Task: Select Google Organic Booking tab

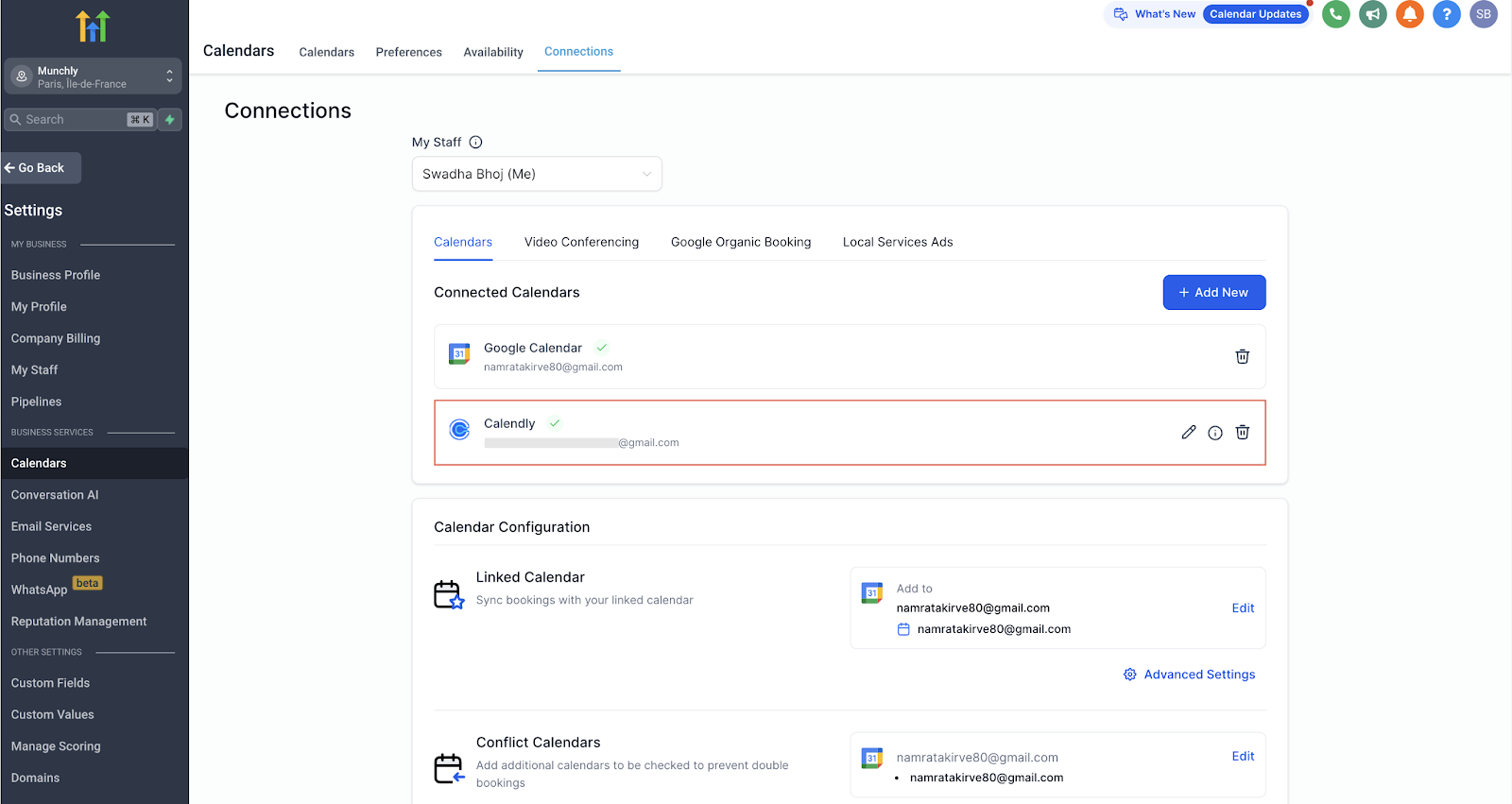Action: (x=741, y=242)
